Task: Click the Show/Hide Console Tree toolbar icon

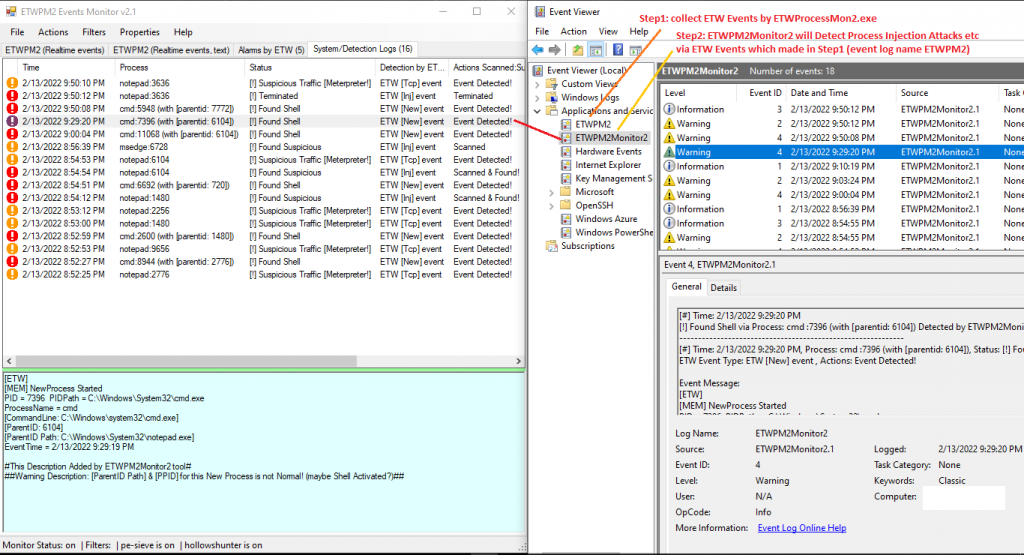Action: (596, 50)
